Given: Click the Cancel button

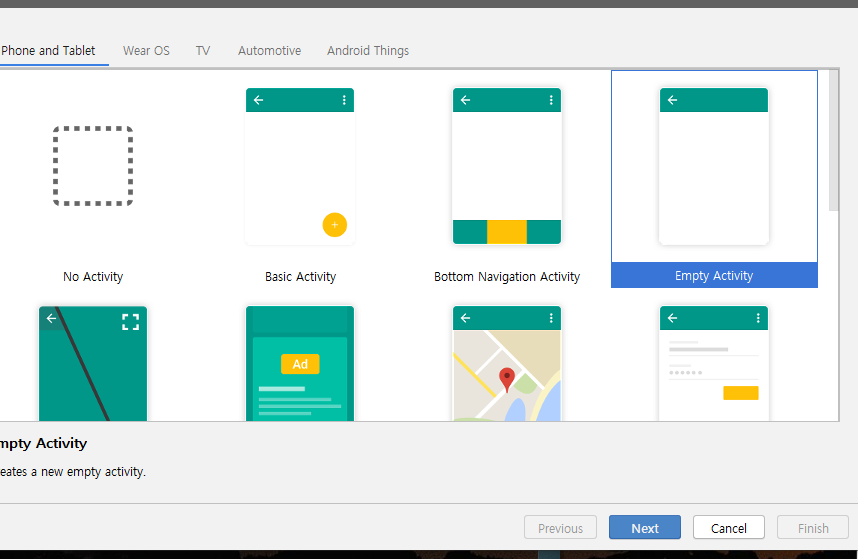Looking at the screenshot, I should click(x=728, y=528).
